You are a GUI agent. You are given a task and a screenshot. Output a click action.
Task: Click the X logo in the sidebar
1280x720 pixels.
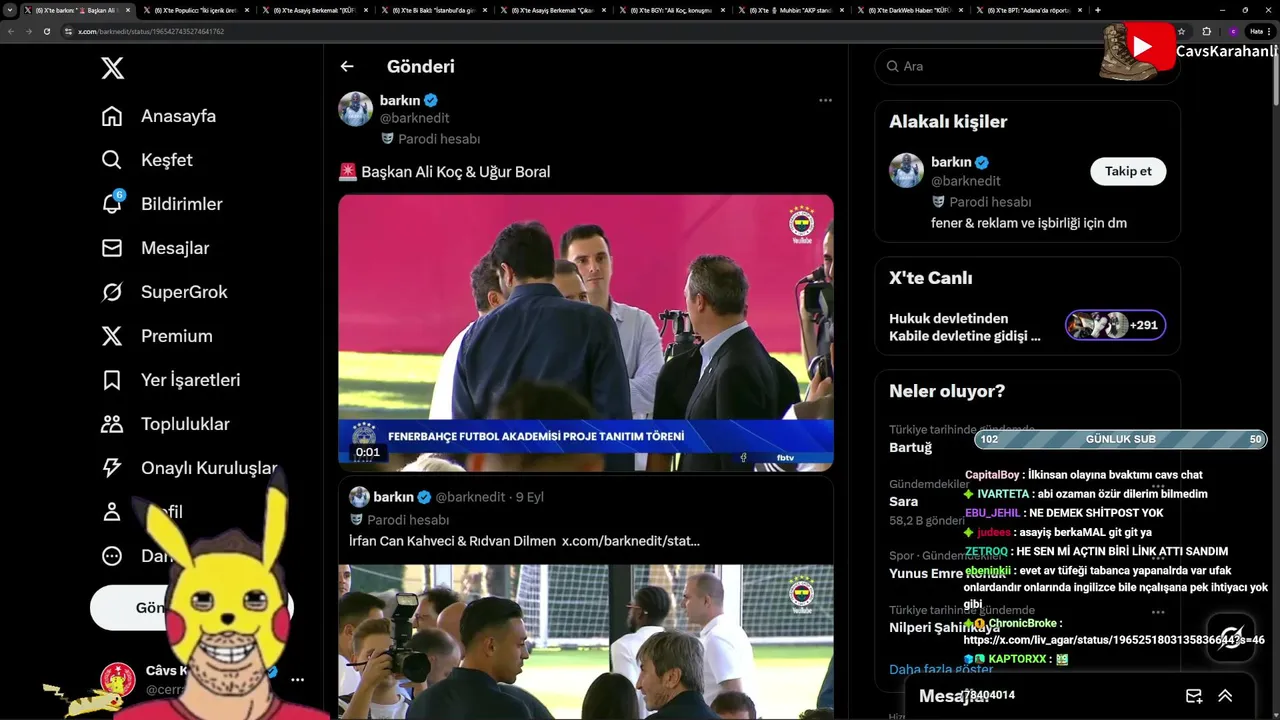(x=113, y=68)
